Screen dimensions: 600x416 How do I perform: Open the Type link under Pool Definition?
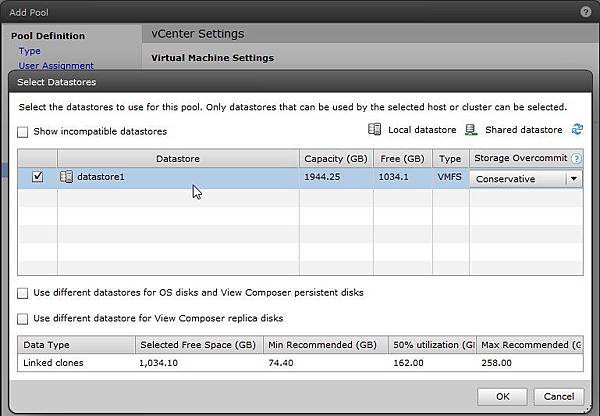pos(29,51)
